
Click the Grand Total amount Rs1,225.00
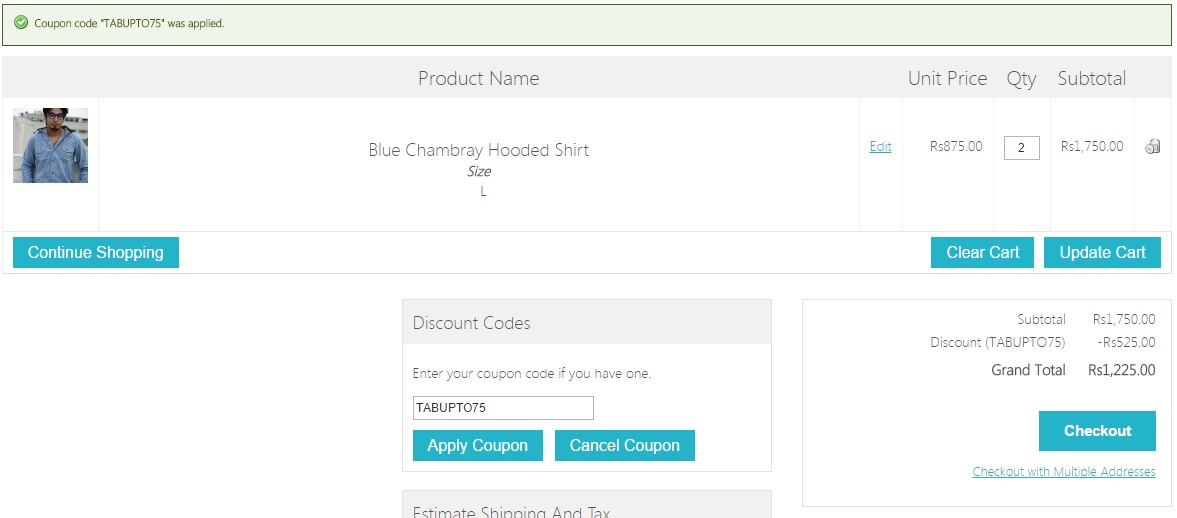point(1121,370)
